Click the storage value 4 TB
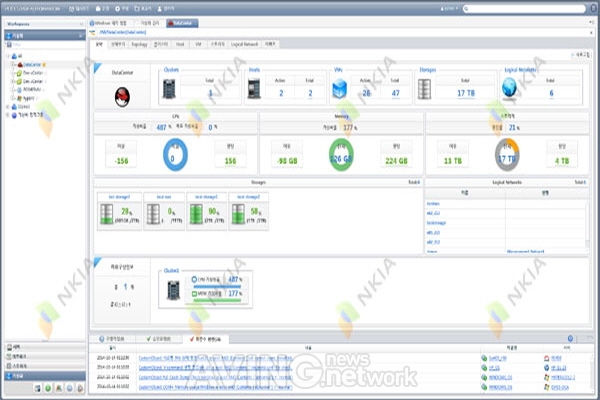 (562, 161)
